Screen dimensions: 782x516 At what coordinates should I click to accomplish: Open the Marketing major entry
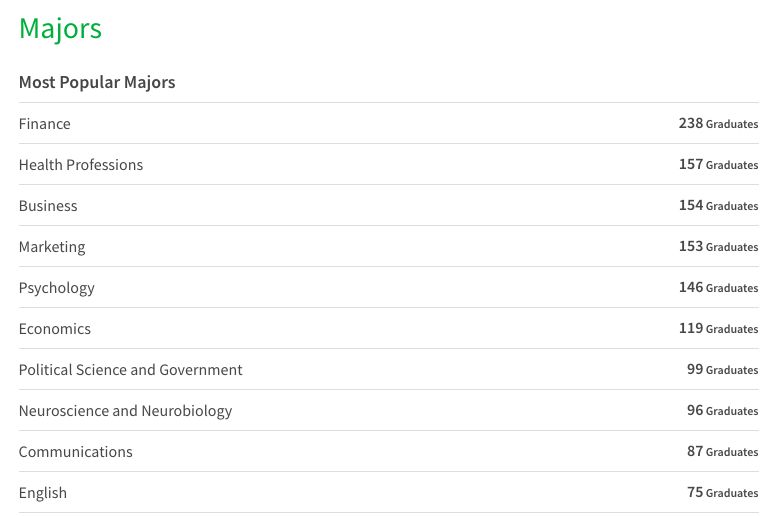(52, 247)
